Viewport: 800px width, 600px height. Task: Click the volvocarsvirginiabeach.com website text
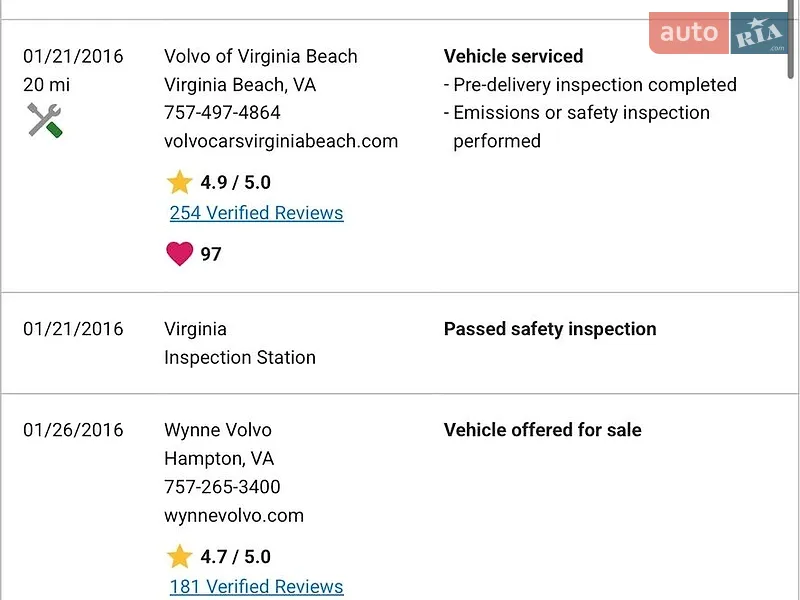pyautogui.click(x=281, y=141)
